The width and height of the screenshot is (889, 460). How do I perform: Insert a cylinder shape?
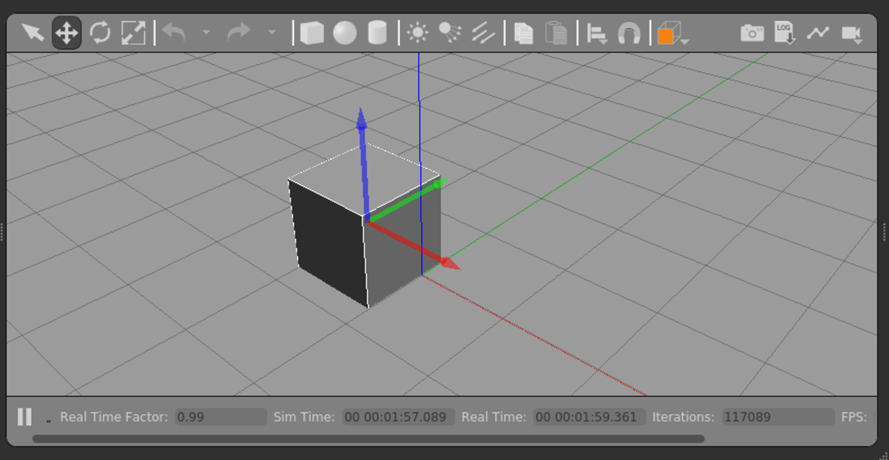377,33
